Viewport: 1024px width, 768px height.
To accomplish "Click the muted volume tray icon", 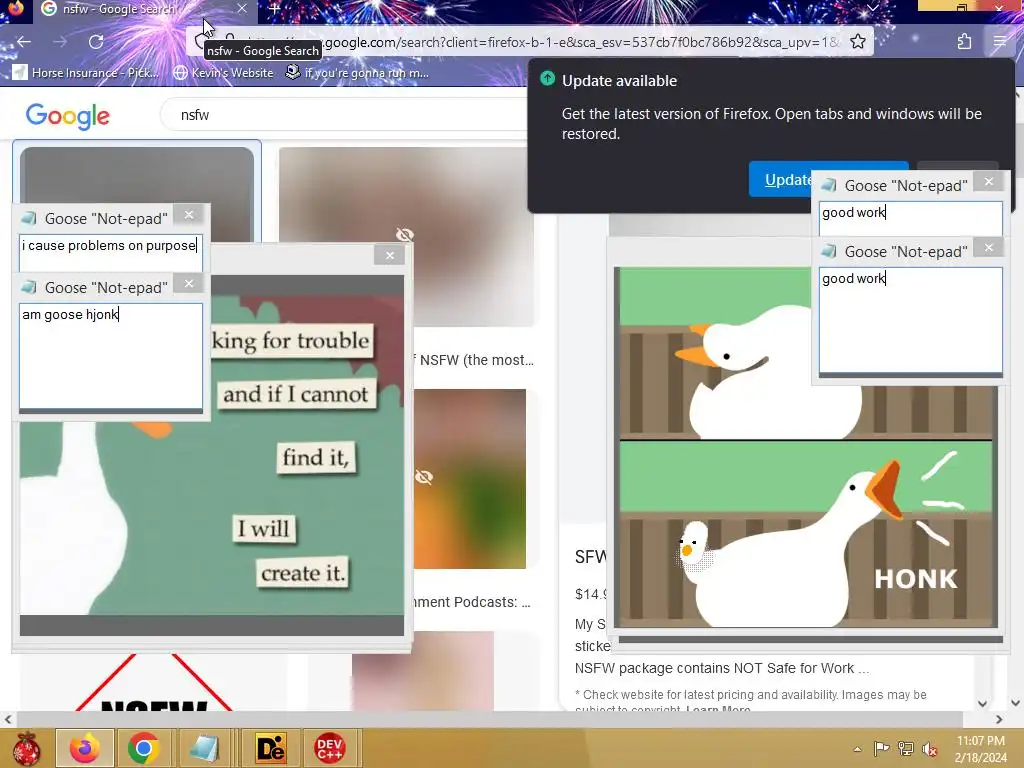I will (929, 748).
